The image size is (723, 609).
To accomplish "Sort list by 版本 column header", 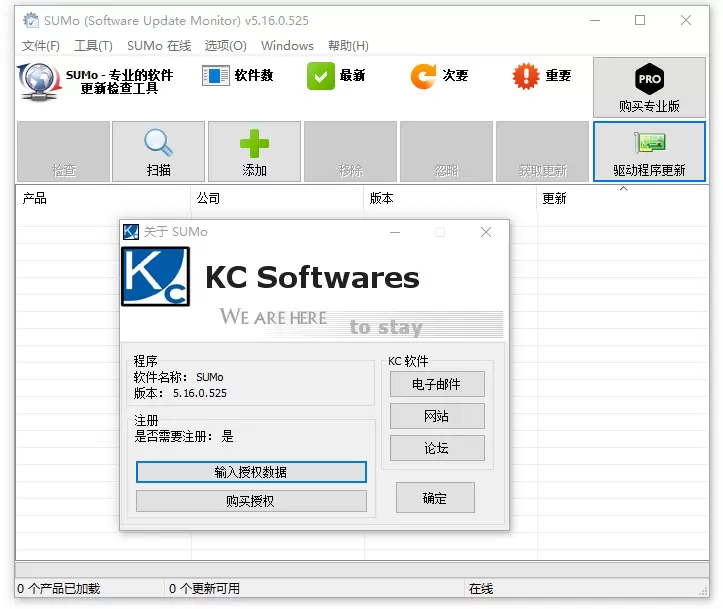I will 450,198.
